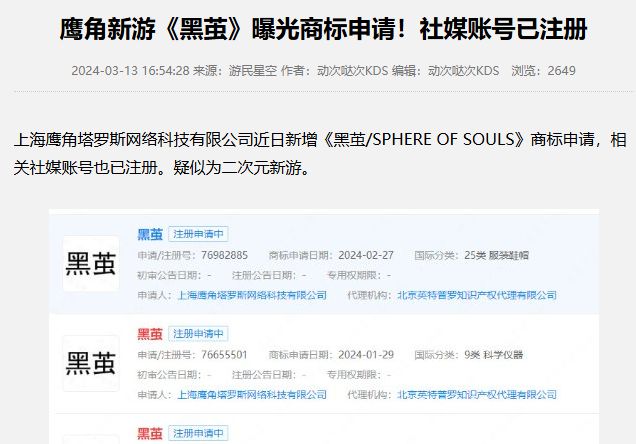Click the 专用权期限 field in the first record
Image resolution: width=636 pixels, height=444 pixels.
tap(359, 275)
